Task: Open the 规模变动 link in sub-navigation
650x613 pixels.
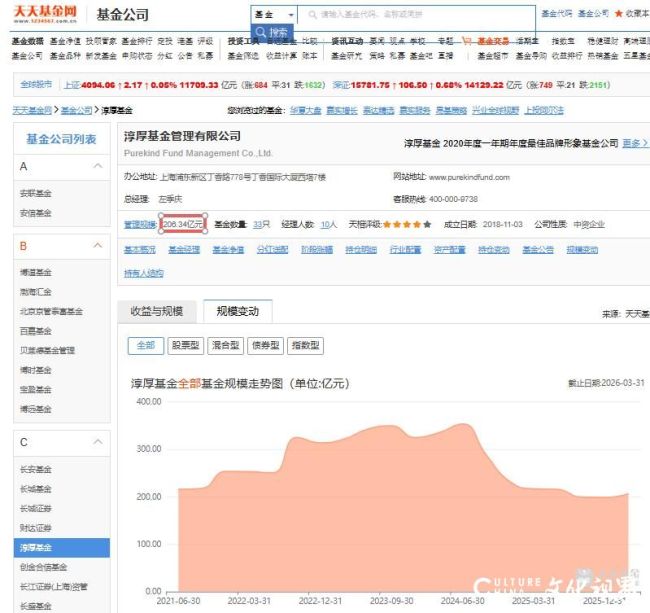Action: click(x=582, y=250)
